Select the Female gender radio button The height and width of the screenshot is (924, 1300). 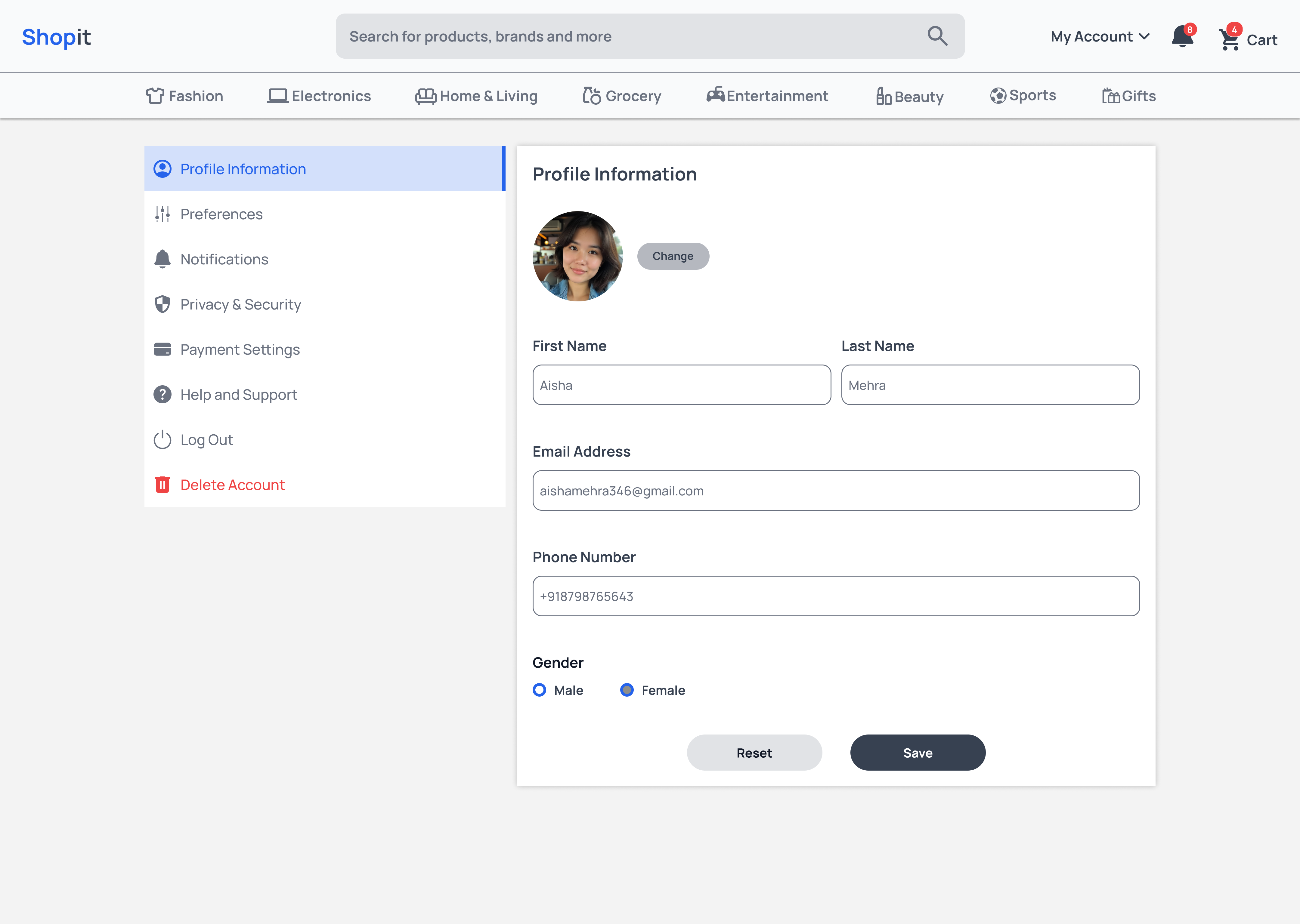pos(627,690)
